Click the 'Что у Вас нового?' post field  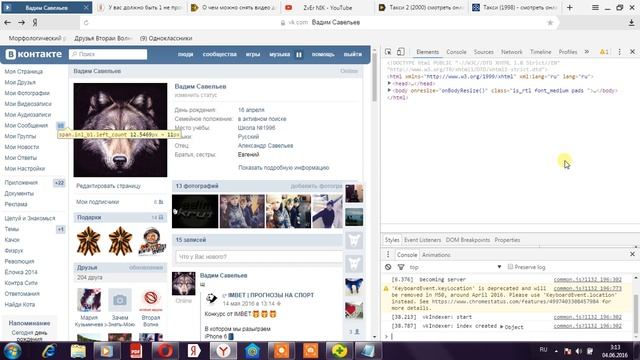click(x=259, y=256)
